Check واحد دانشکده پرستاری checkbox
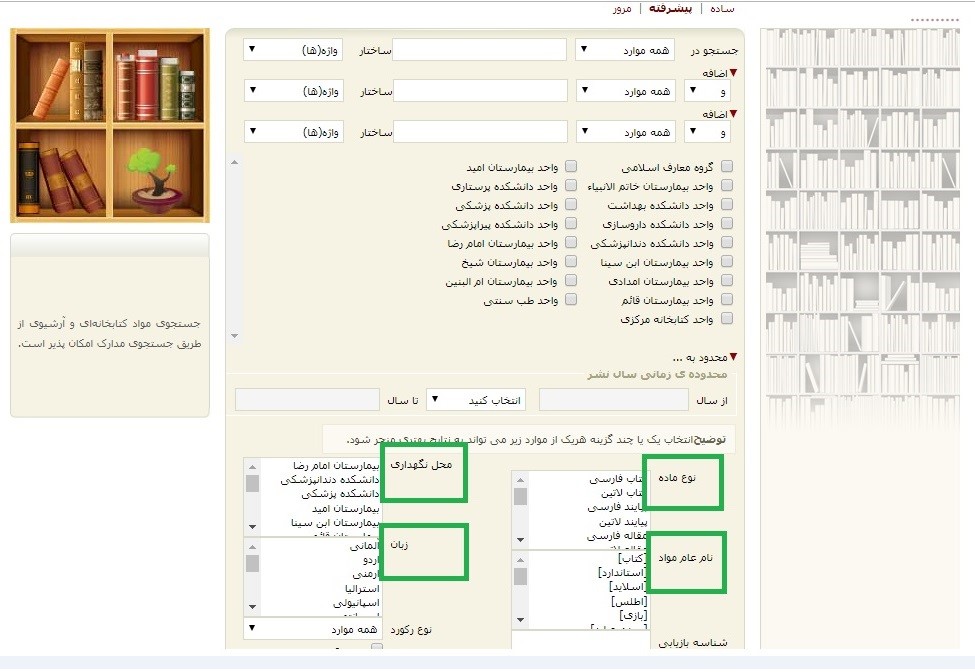This screenshot has height=672, width=975. pos(571,185)
